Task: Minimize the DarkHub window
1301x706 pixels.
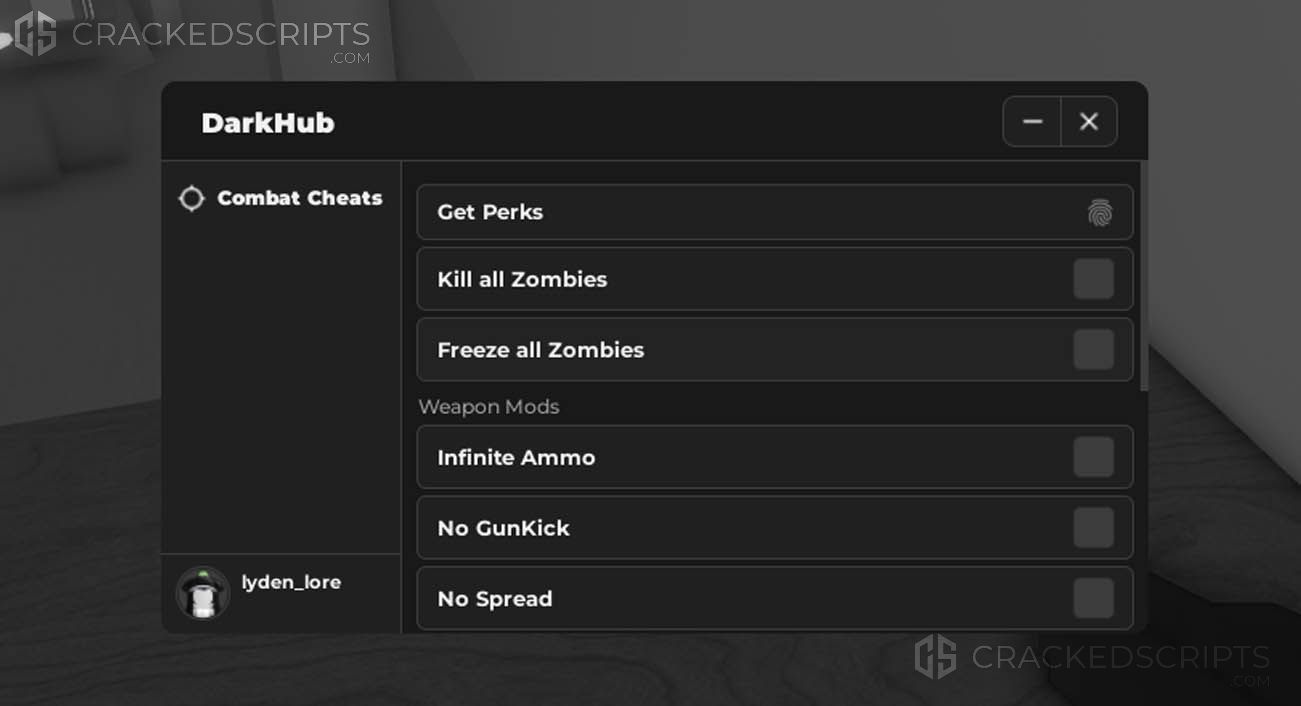Action: click(1033, 122)
